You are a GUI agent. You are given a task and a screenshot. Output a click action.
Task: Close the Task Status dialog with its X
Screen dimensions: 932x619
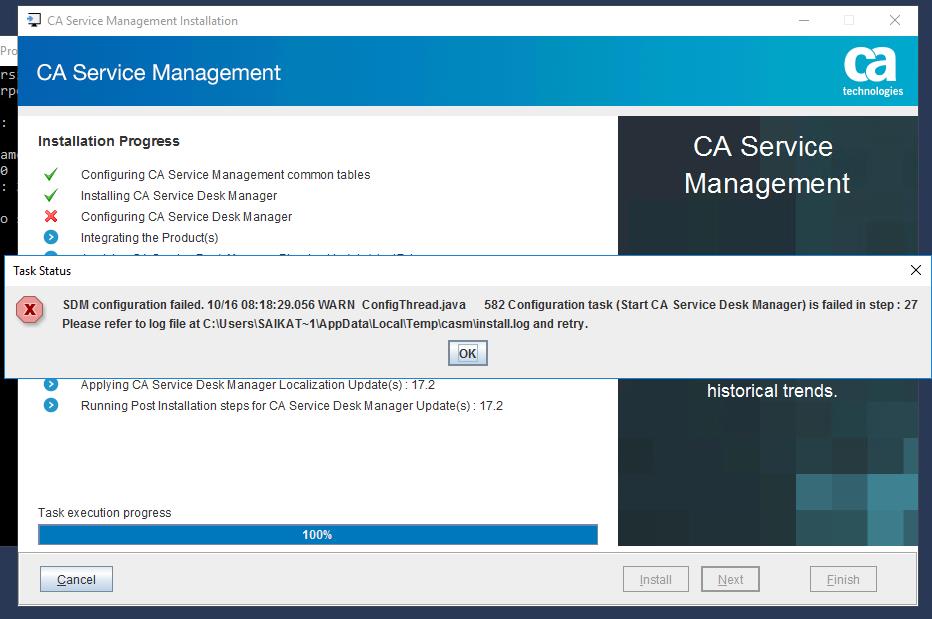[916, 269]
